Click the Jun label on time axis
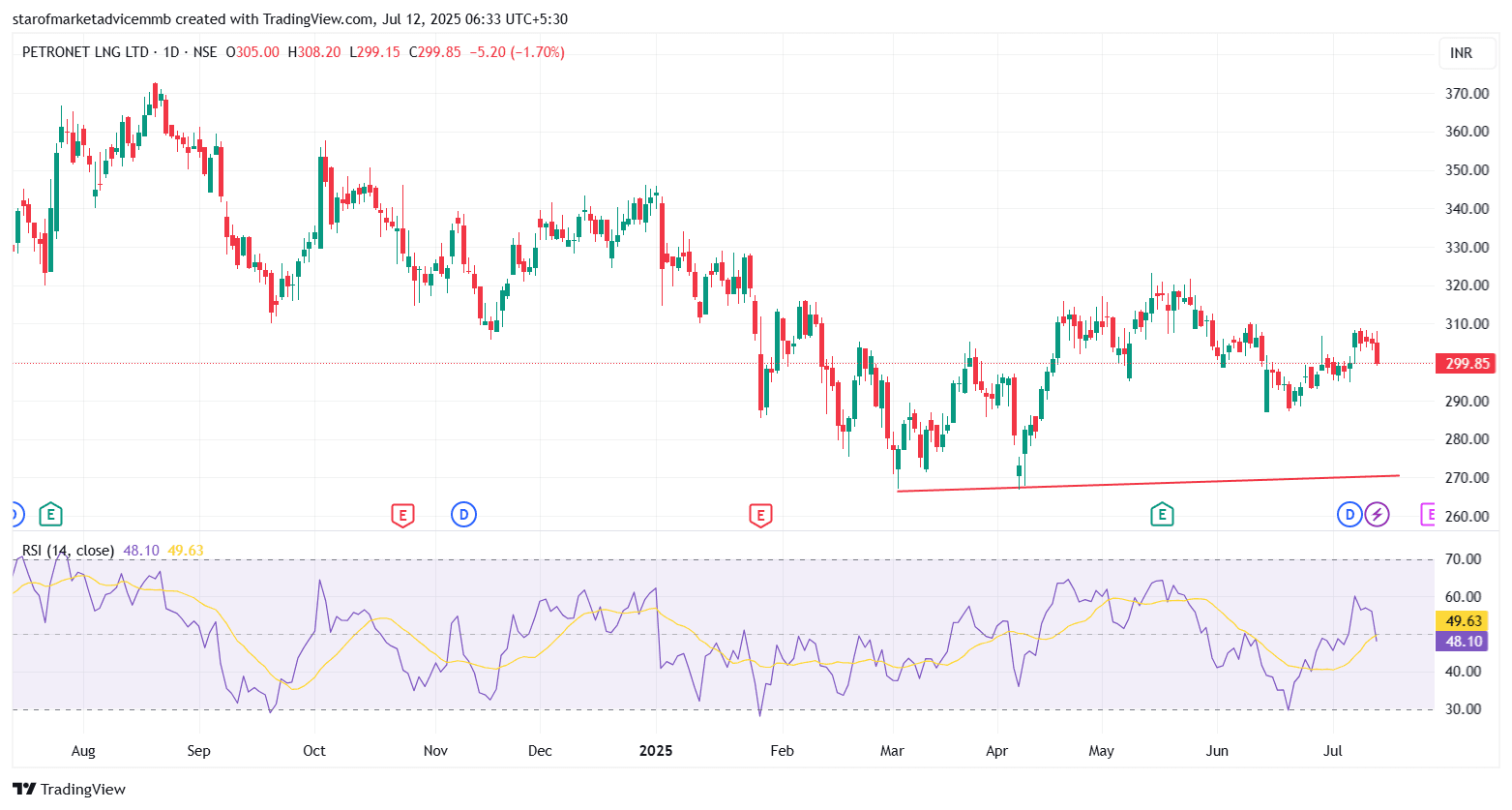The width and height of the screenshot is (1512, 810). (x=1217, y=751)
